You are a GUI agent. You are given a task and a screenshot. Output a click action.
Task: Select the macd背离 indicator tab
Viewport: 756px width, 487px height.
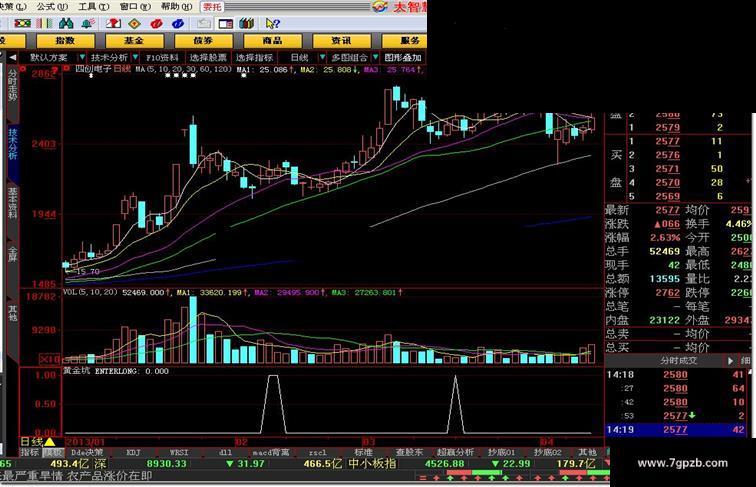coord(271,452)
